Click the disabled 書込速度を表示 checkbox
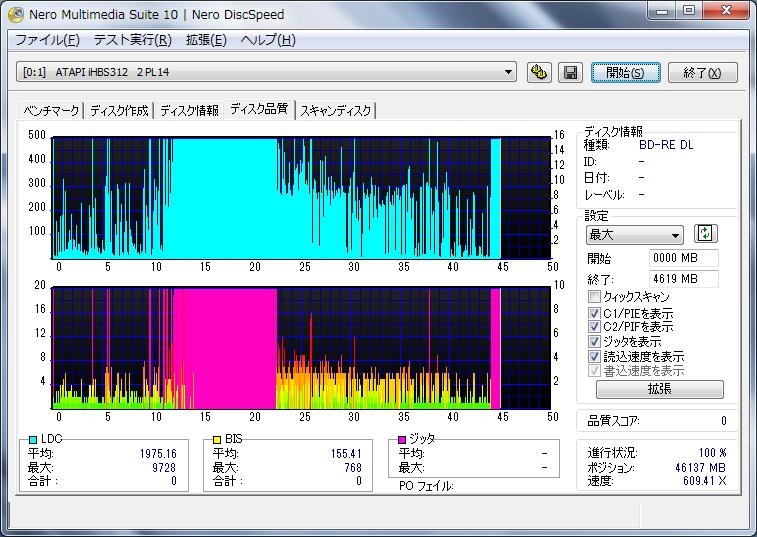757x537 pixels. tap(594, 371)
